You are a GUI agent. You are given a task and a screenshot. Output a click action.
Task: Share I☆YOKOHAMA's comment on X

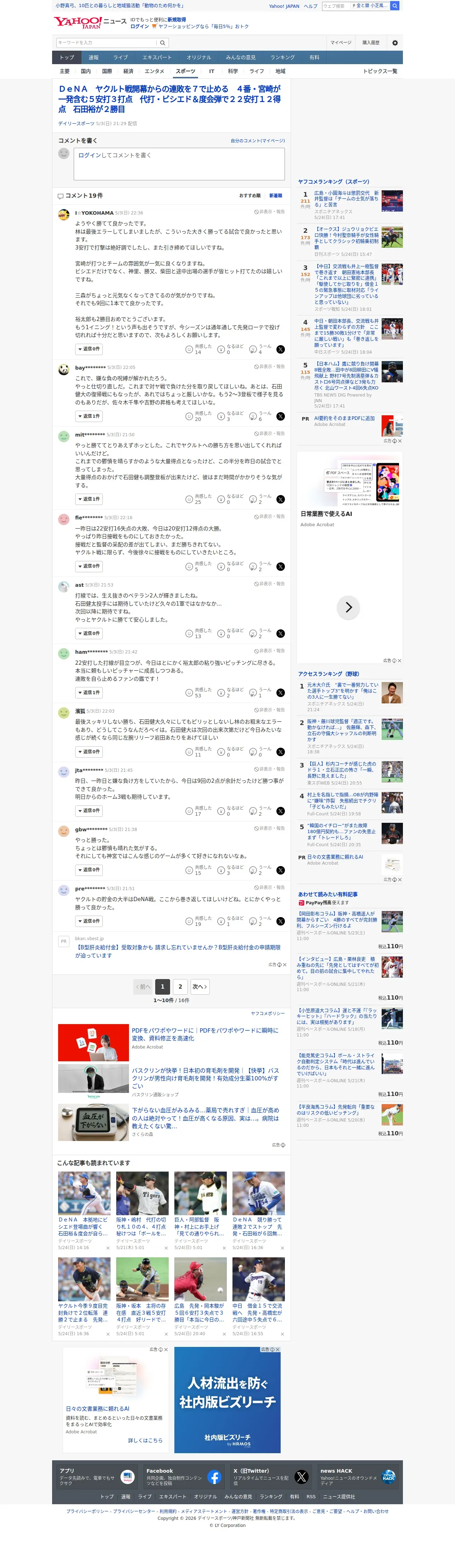pyautogui.click(x=280, y=349)
